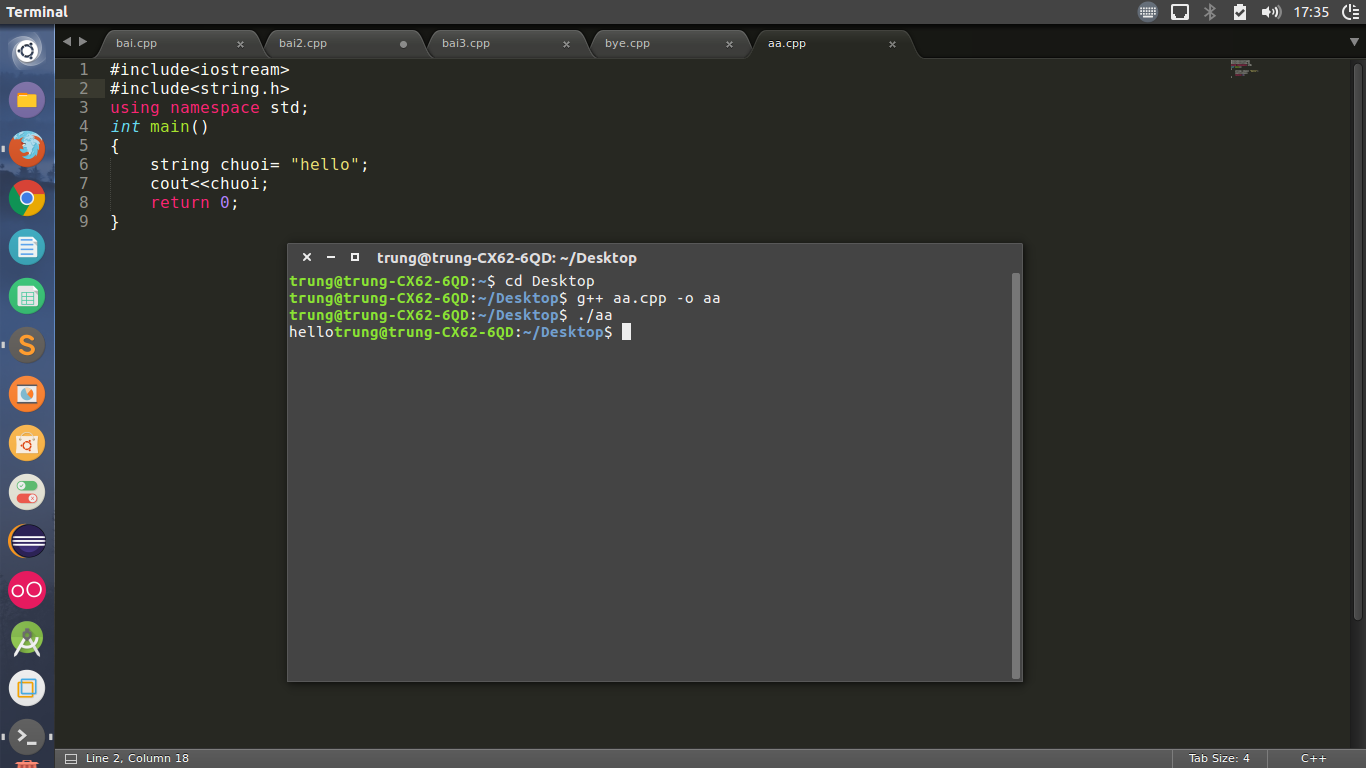Switch to Sublime Text from the dock
Screen dimensions: 1366x768
coord(27,345)
